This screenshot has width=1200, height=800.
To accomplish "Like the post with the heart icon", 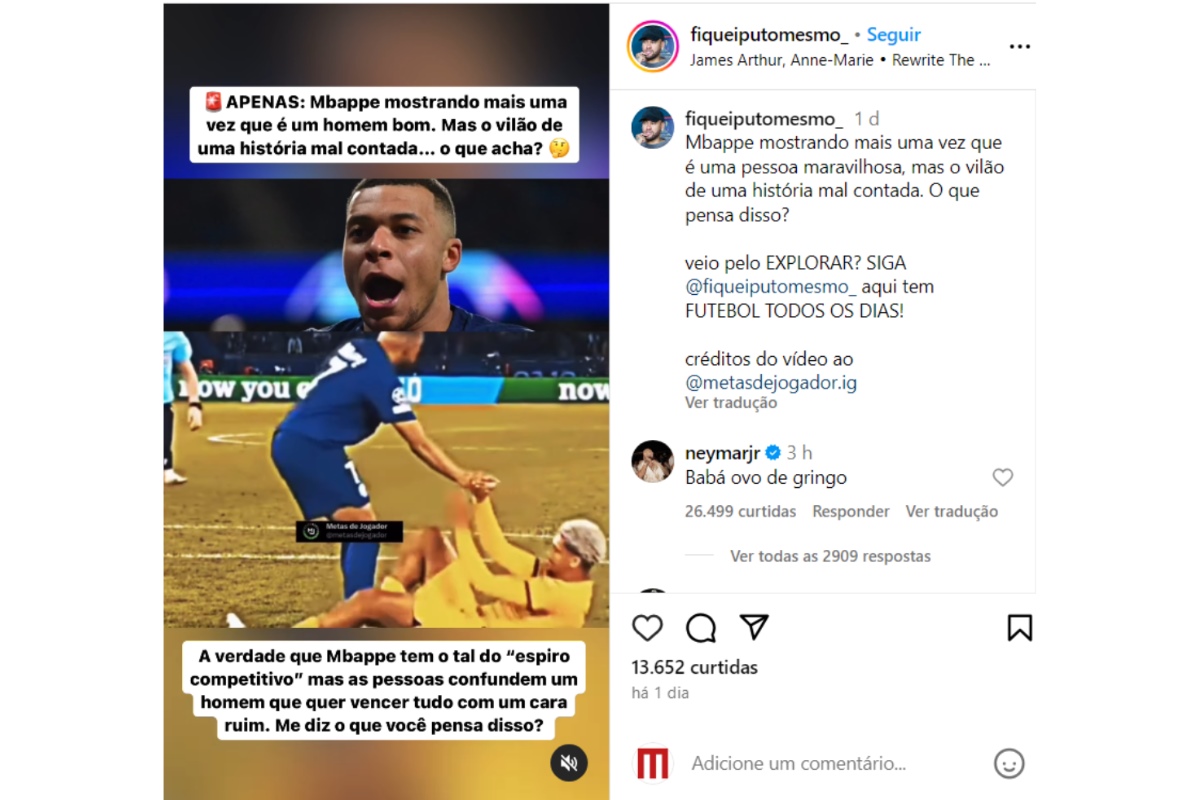I will 648,628.
